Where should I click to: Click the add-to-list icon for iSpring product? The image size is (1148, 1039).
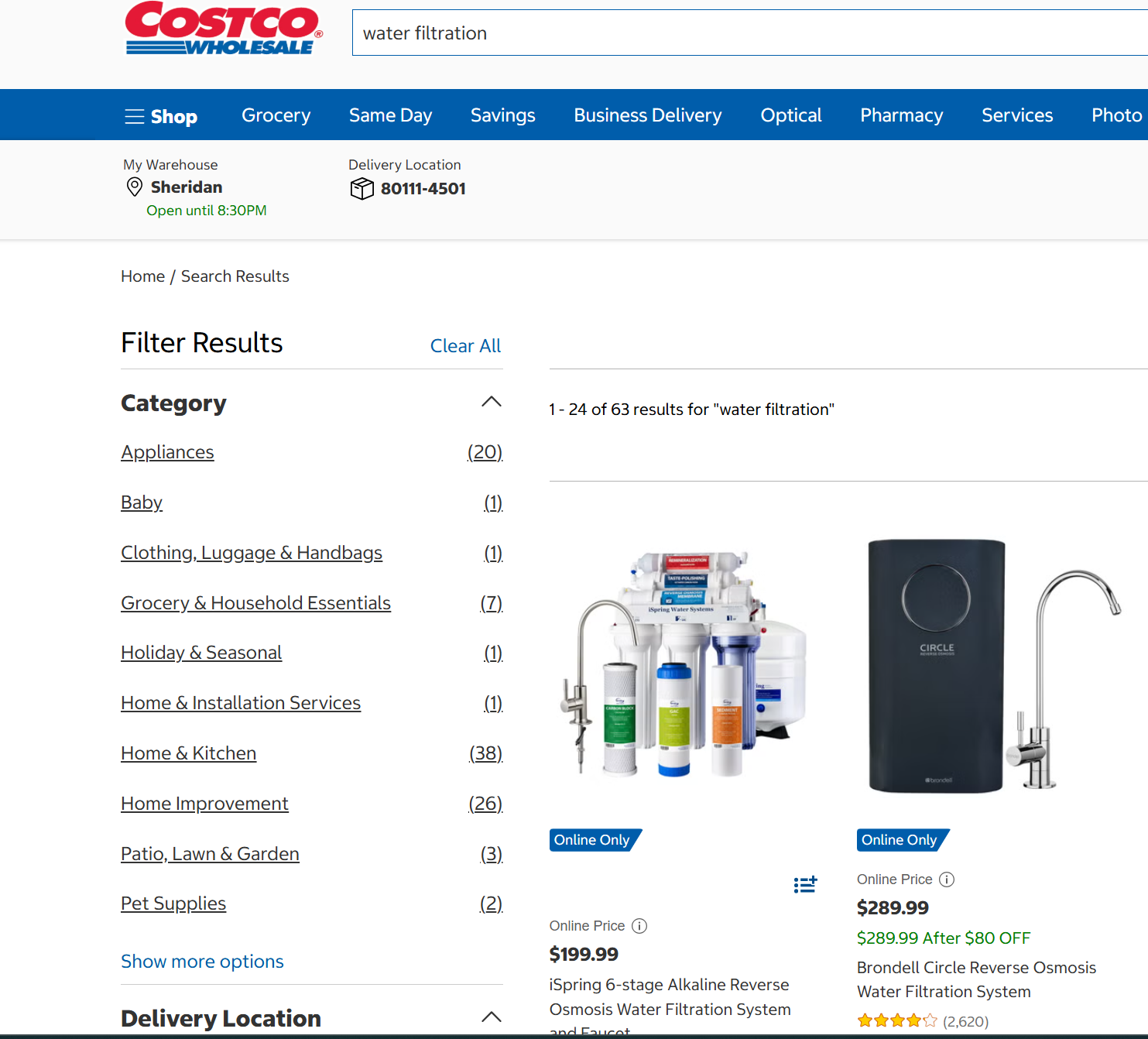click(x=805, y=884)
